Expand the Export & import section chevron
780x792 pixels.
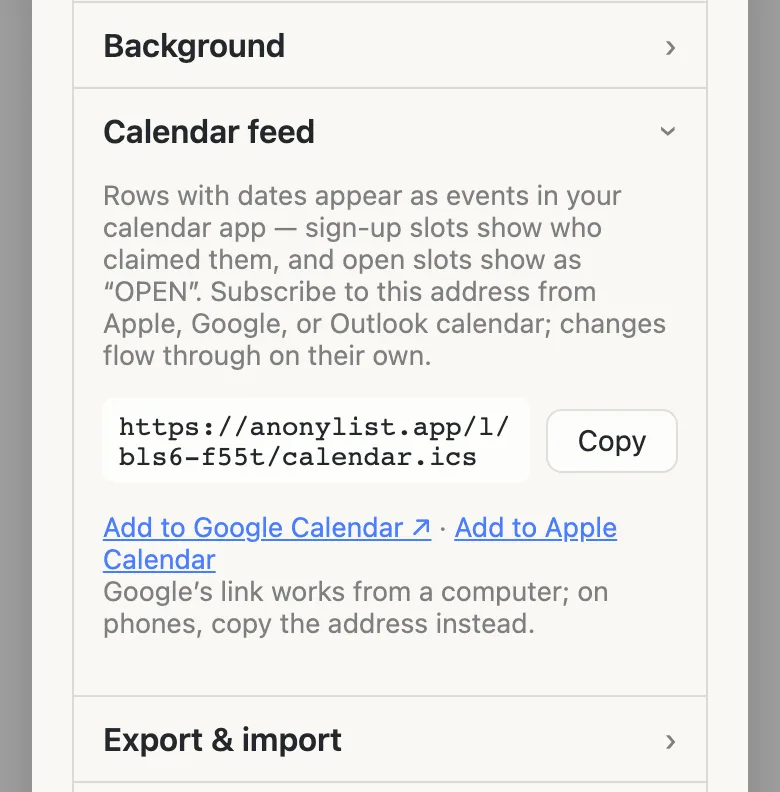coord(670,741)
